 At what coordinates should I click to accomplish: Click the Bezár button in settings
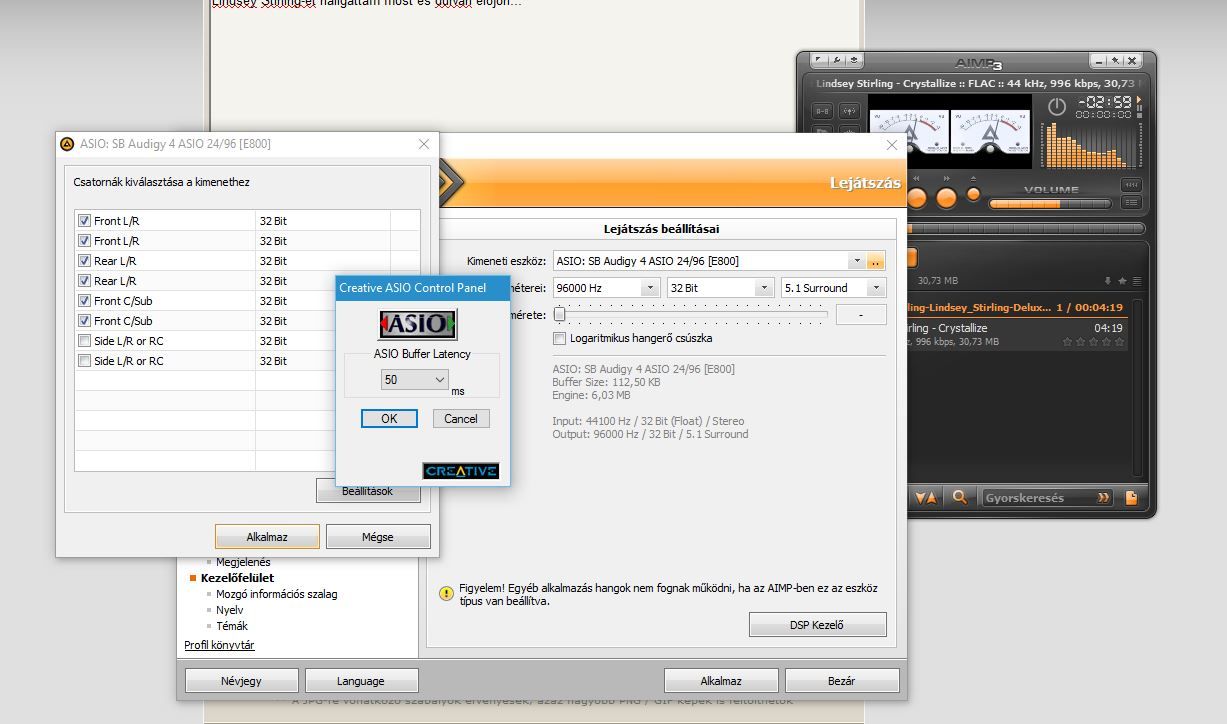point(841,681)
